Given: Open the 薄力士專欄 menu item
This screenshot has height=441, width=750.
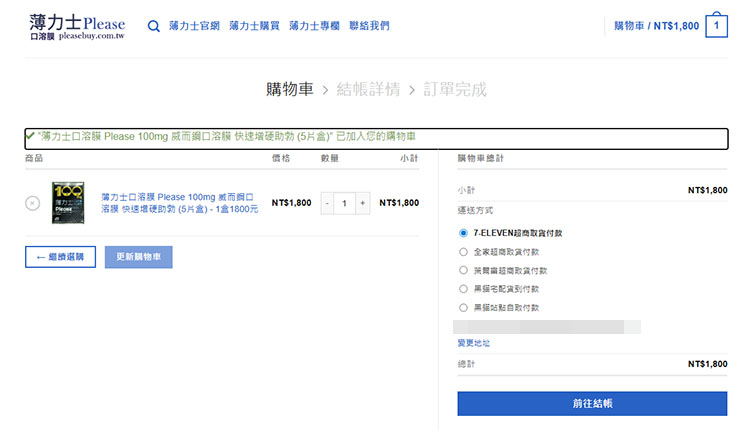Looking at the screenshot, I should pos(314,26).
